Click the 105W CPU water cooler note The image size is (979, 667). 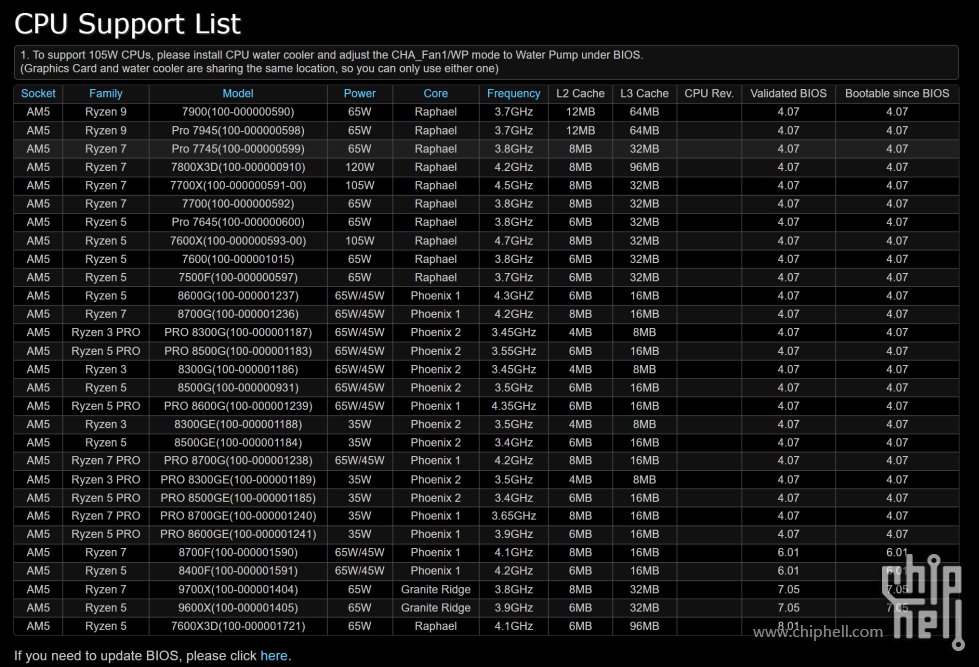[x=486, y=62]
